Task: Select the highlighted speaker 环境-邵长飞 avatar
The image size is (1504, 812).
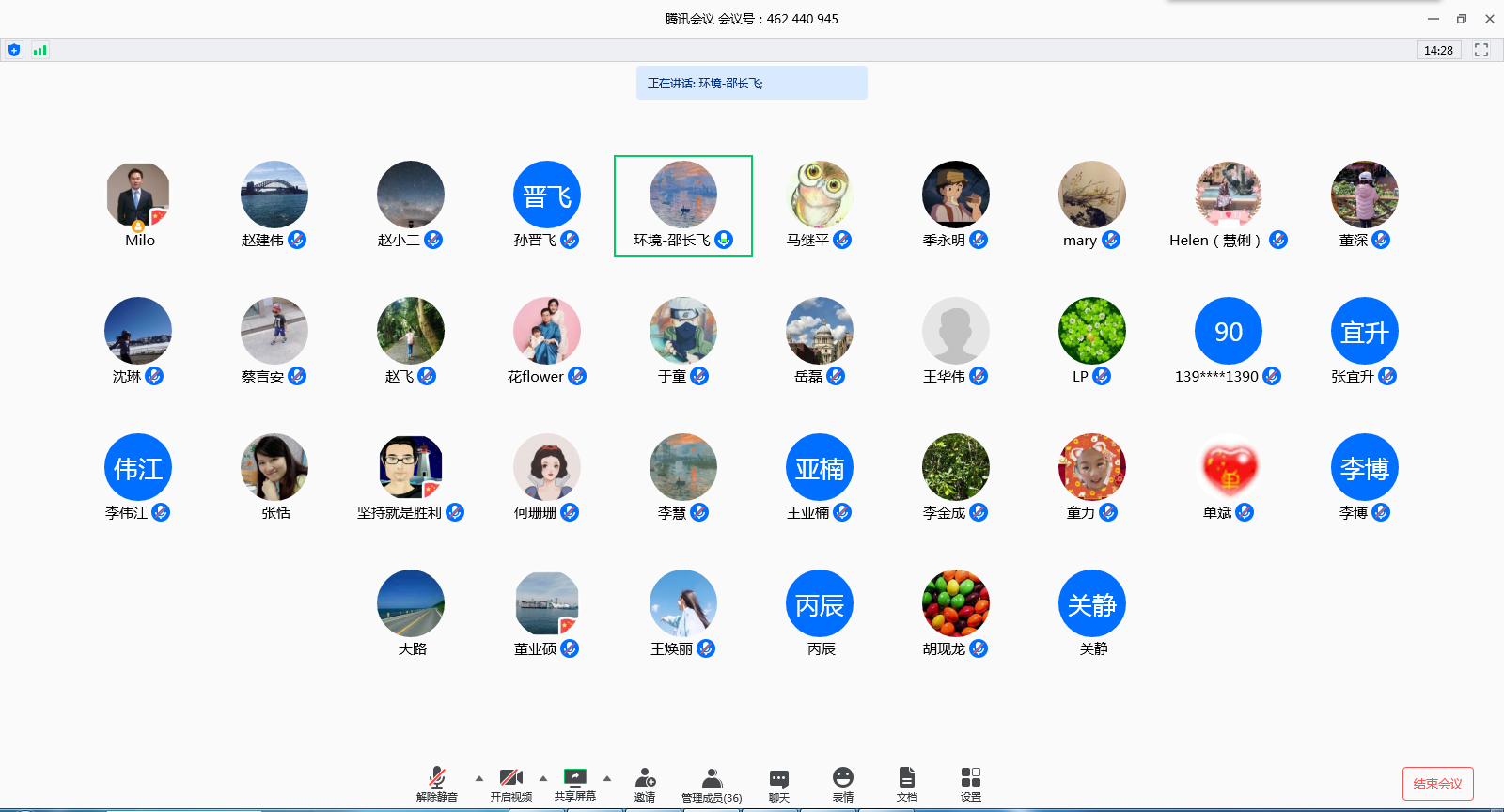Action: pyautogui.click(x=683, y=195)
